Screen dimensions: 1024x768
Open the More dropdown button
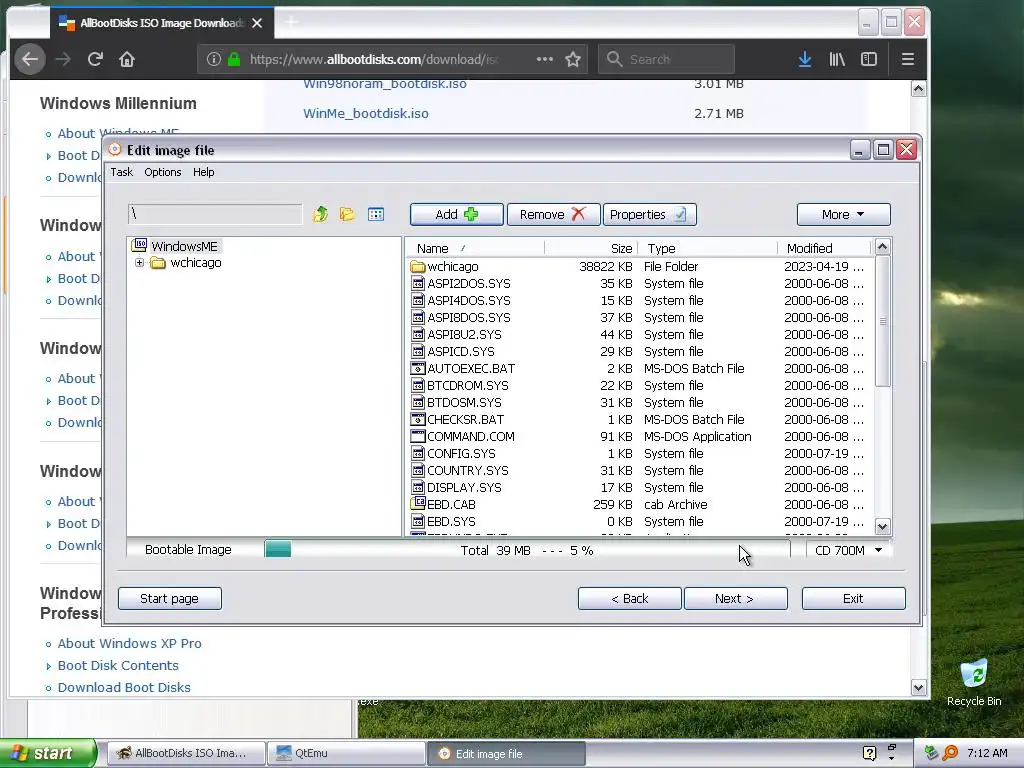point(843,214)
